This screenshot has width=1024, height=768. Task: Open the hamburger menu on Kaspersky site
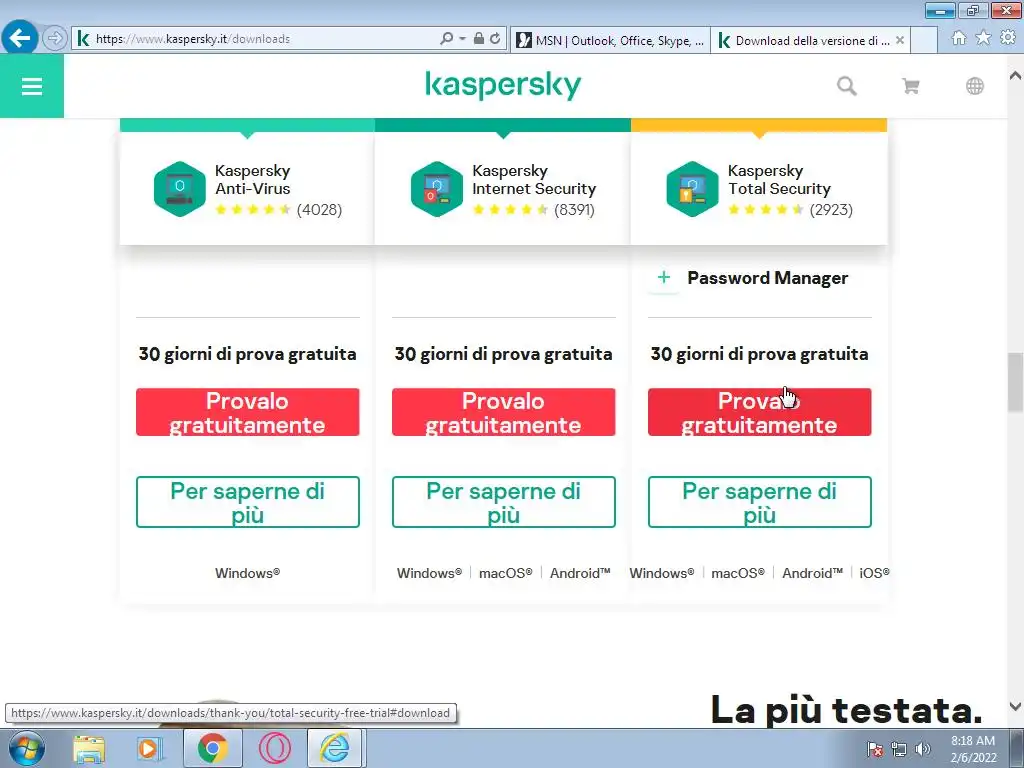point(31,86)
